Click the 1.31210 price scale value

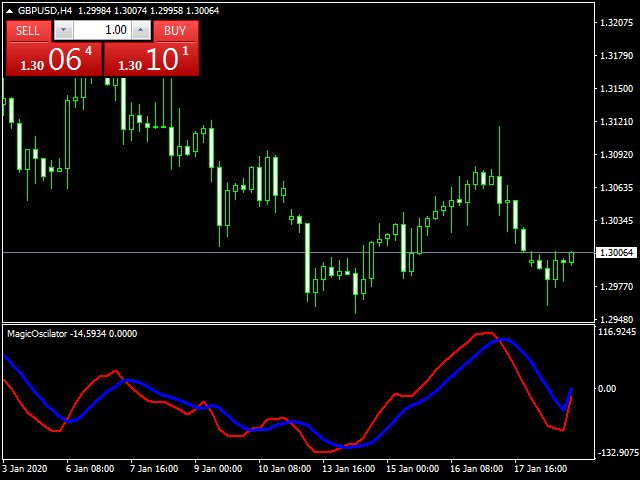pyautogui.click(x=616, y=122)
